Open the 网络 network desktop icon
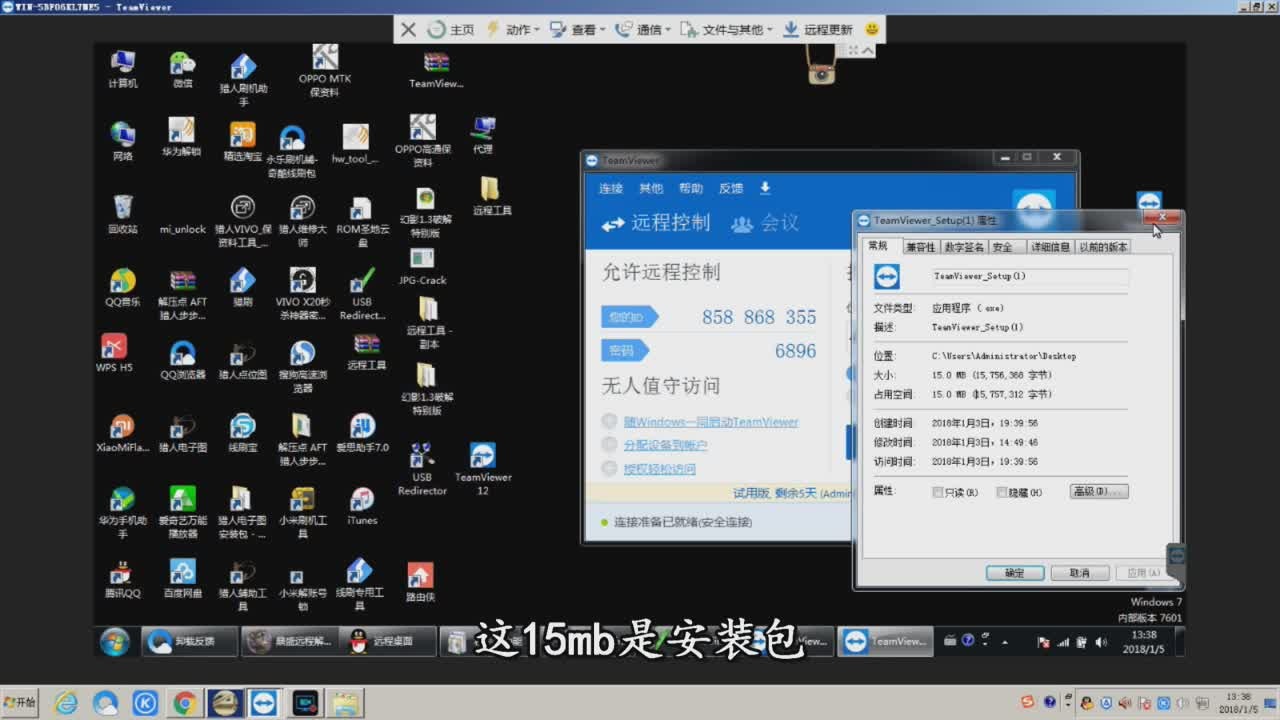 (123, 141)
